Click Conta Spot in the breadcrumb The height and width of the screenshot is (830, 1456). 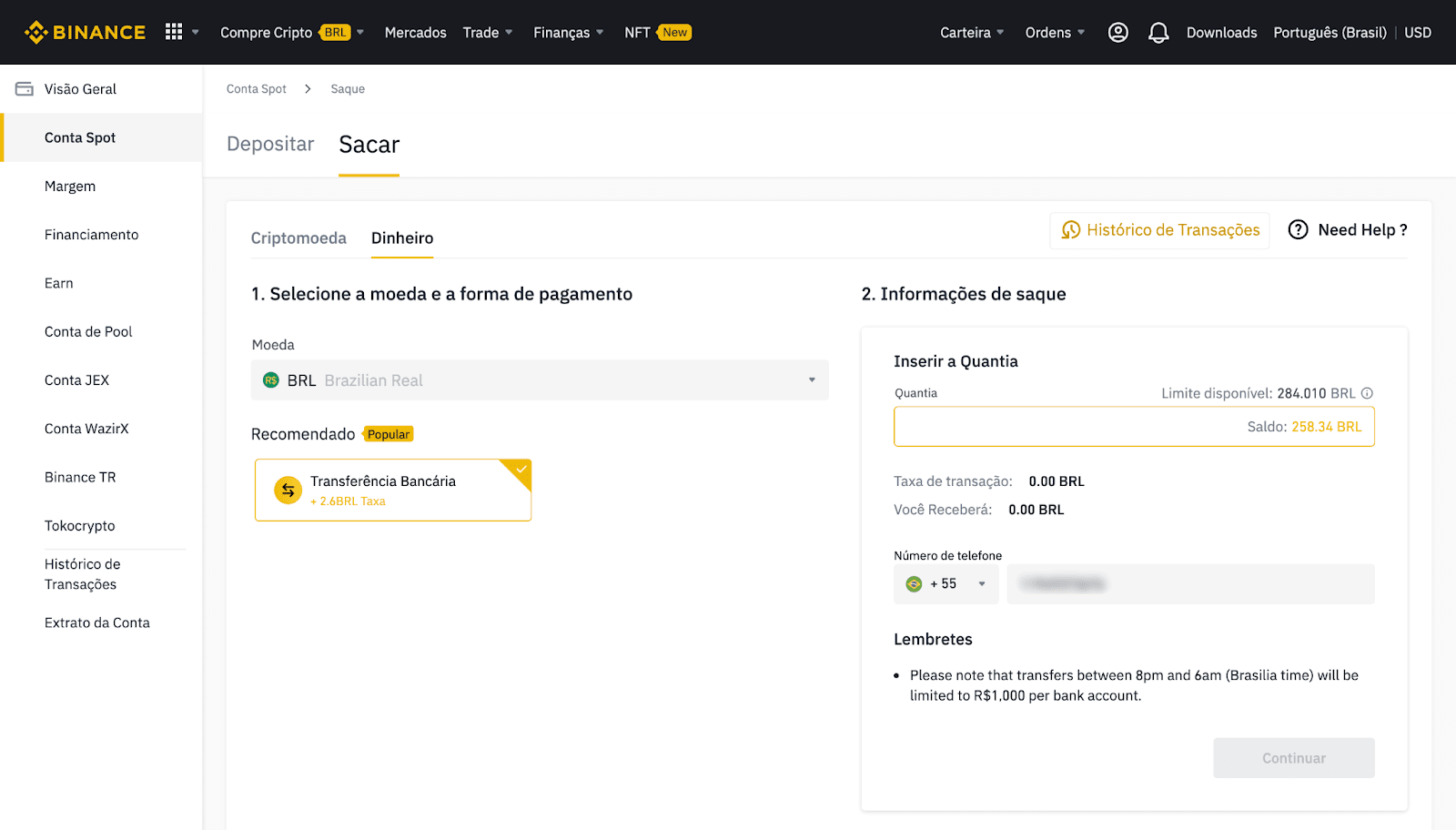pyautogui.click(x=257, y=89)
